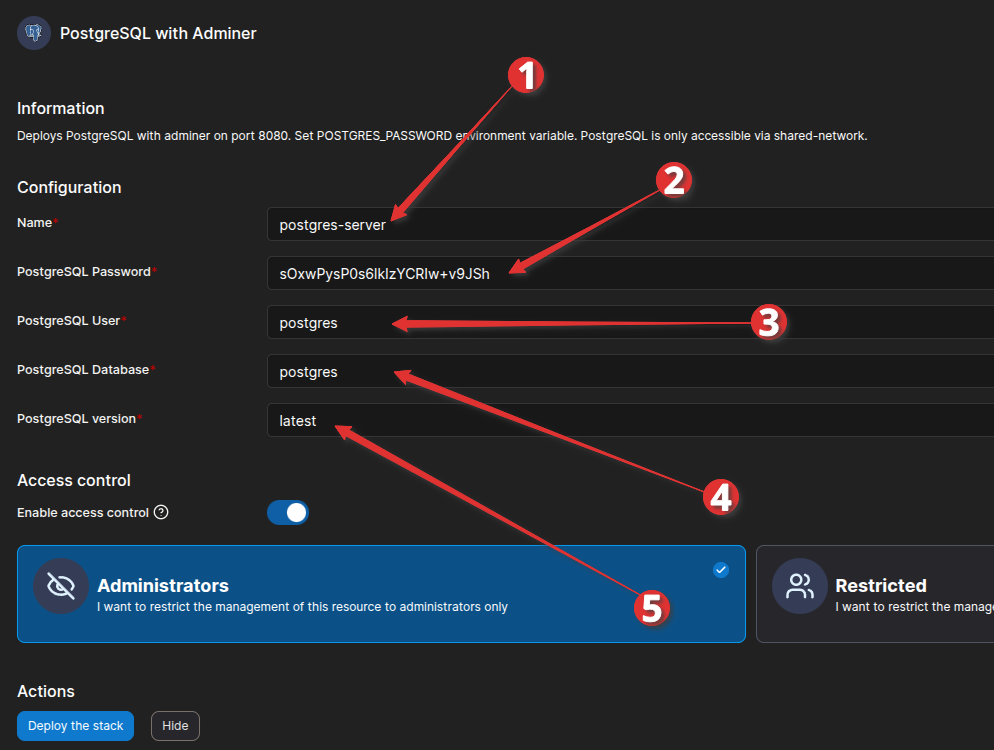Toggle the Enable access control switch
This screenshot has width=994, height=750.
tap(288, 512)
